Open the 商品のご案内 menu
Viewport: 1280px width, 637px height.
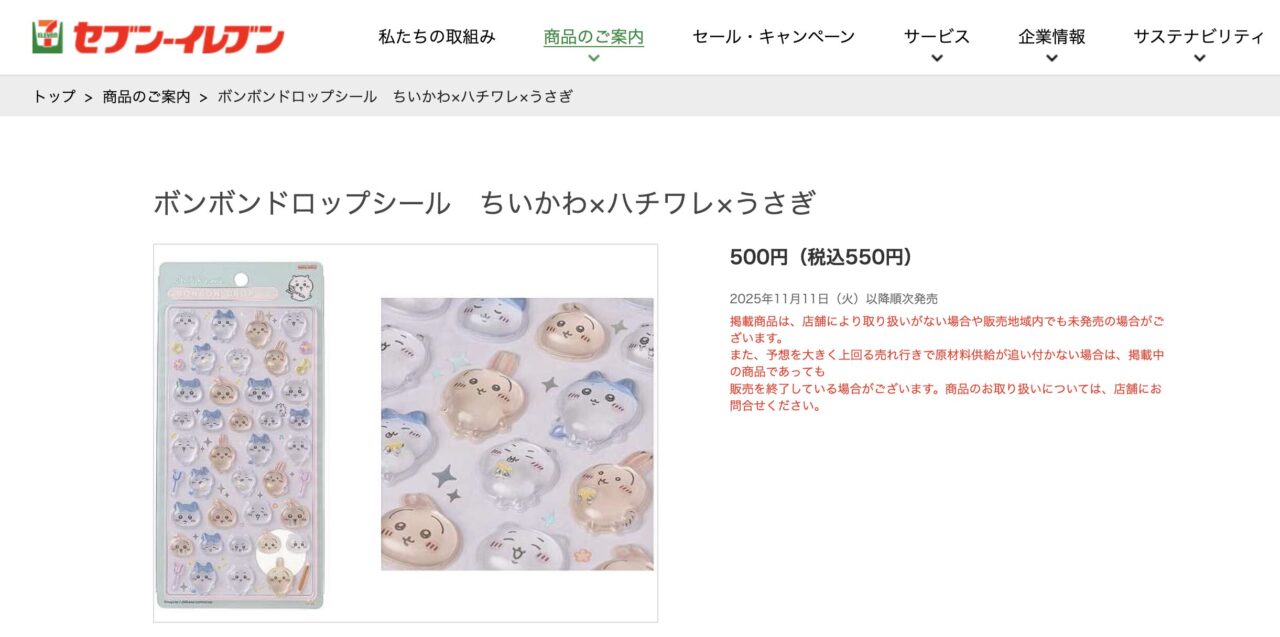(594, 37)
